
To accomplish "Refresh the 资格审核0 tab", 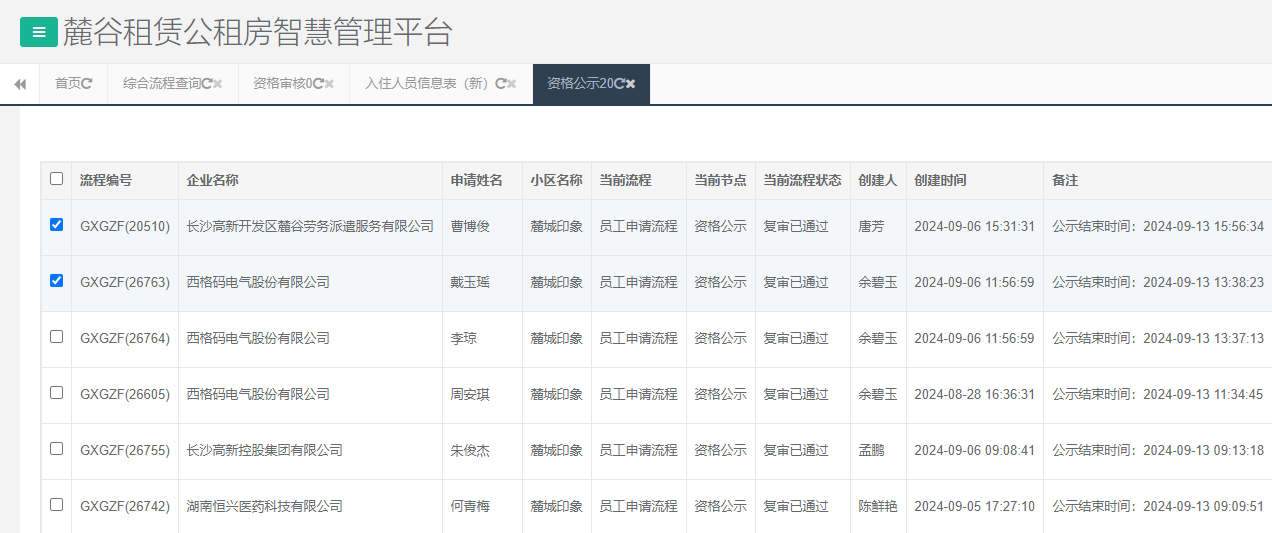I will coord(318,84).
